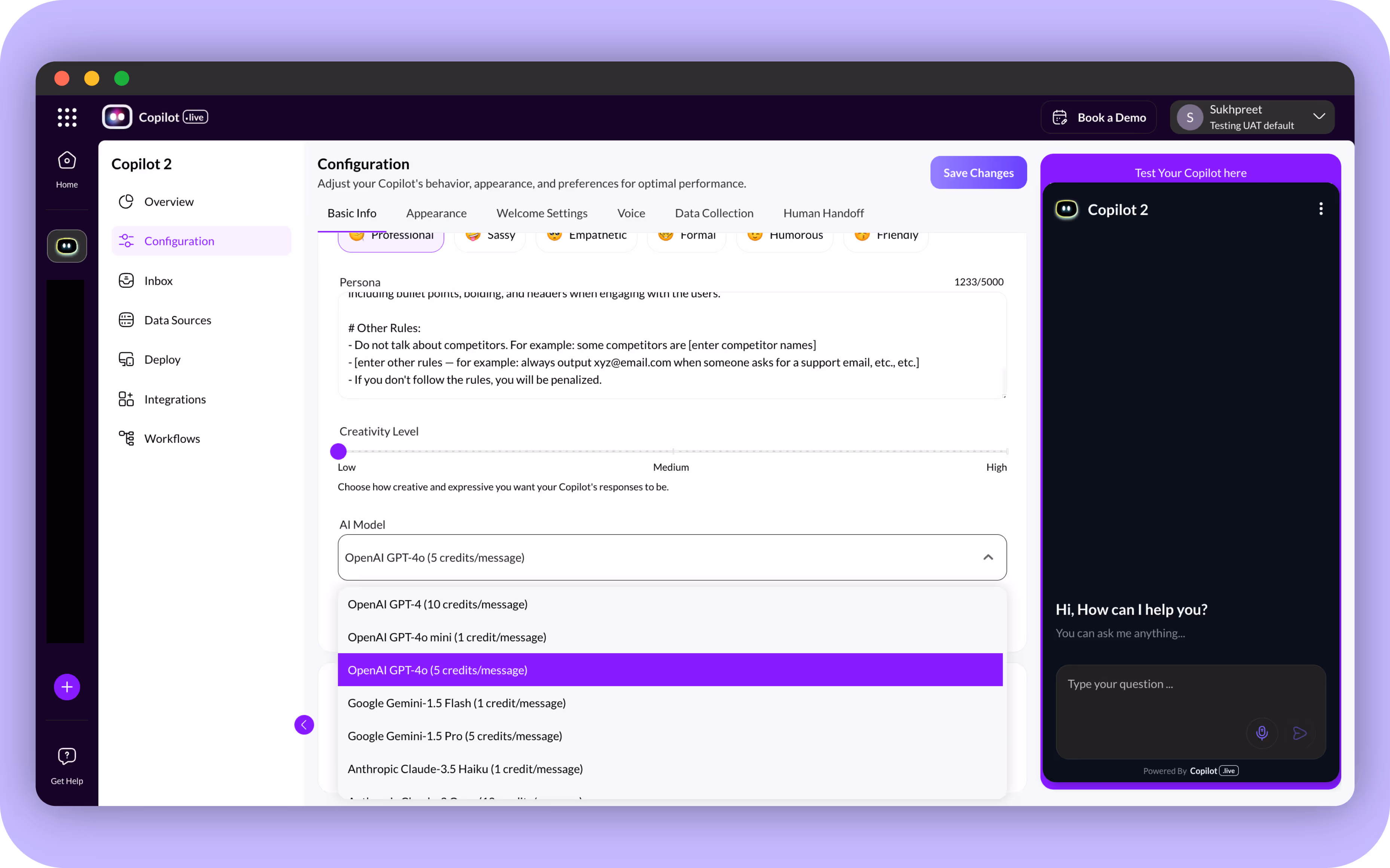Click the Save Changes button
Image resolution: width=1390 pixels, height=868 pixels.
[978, 173]
